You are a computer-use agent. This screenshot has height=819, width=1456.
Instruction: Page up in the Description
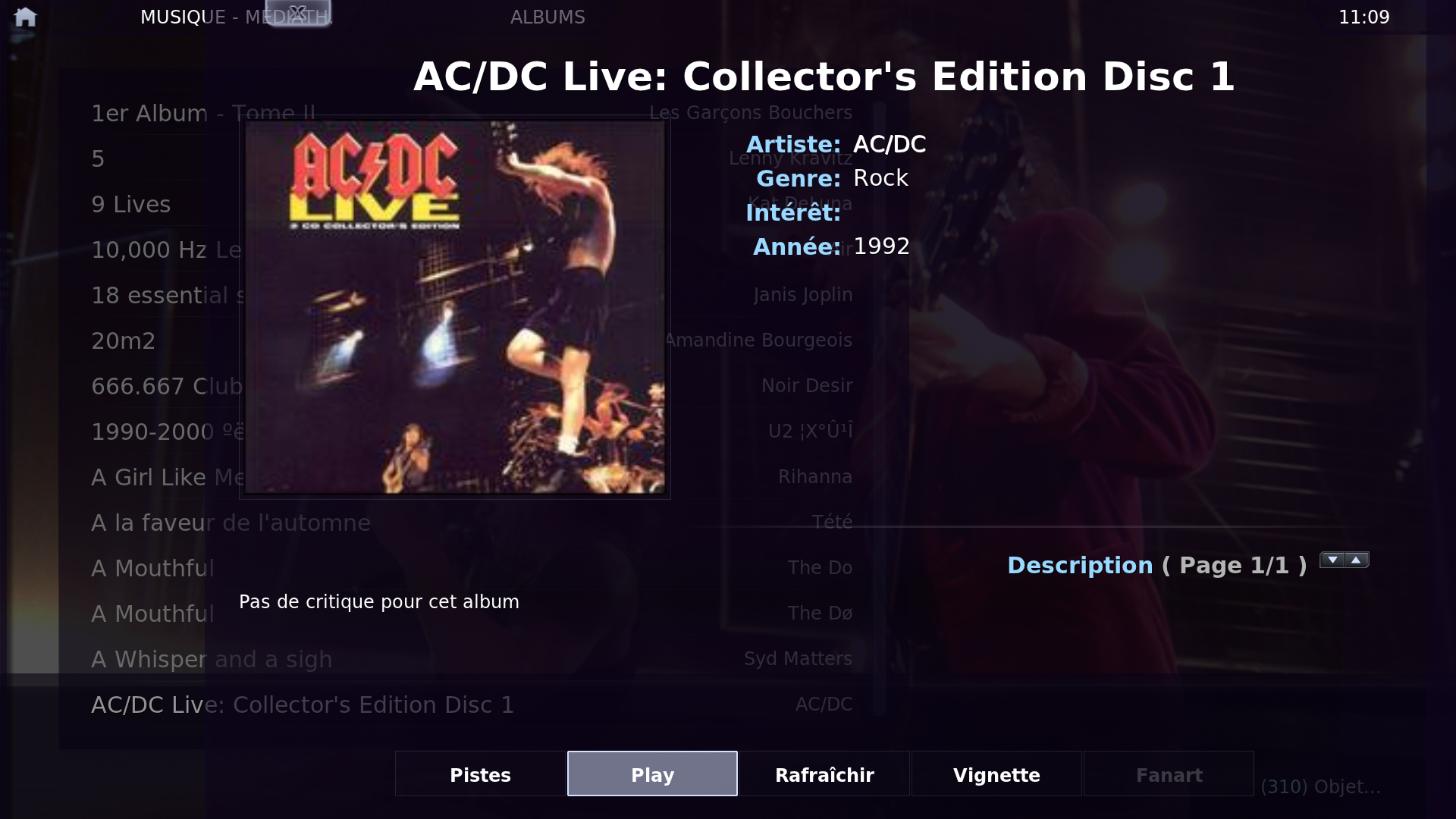tap(1357, 560)
